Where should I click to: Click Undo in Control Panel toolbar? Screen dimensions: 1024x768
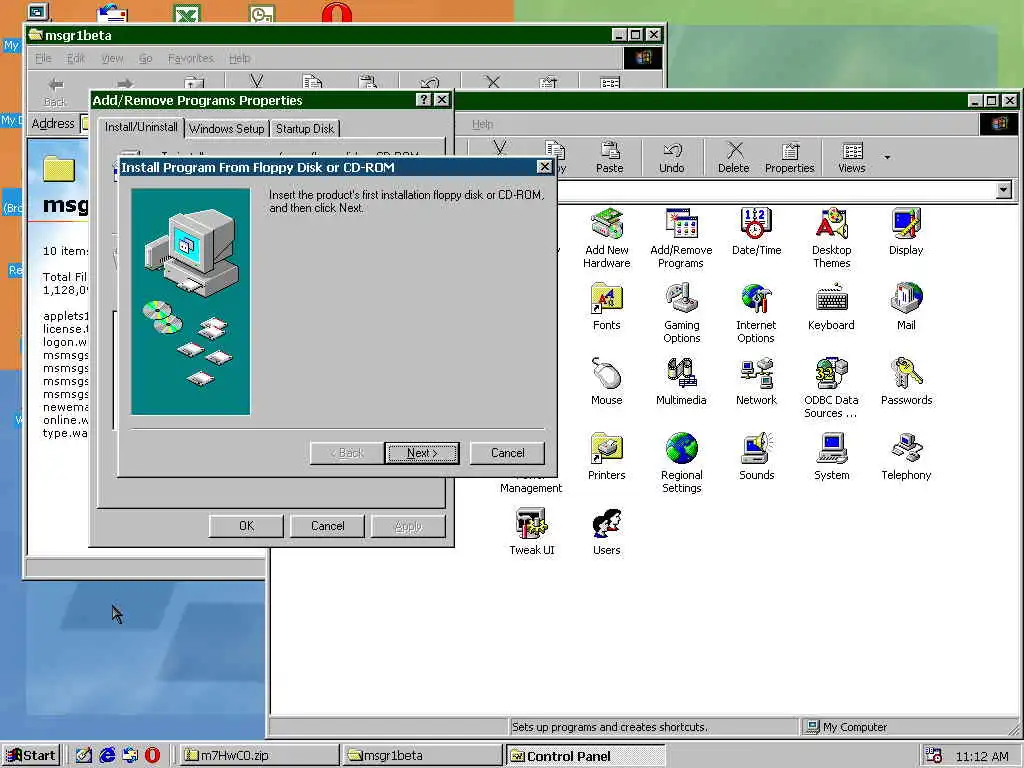(671, 157)
